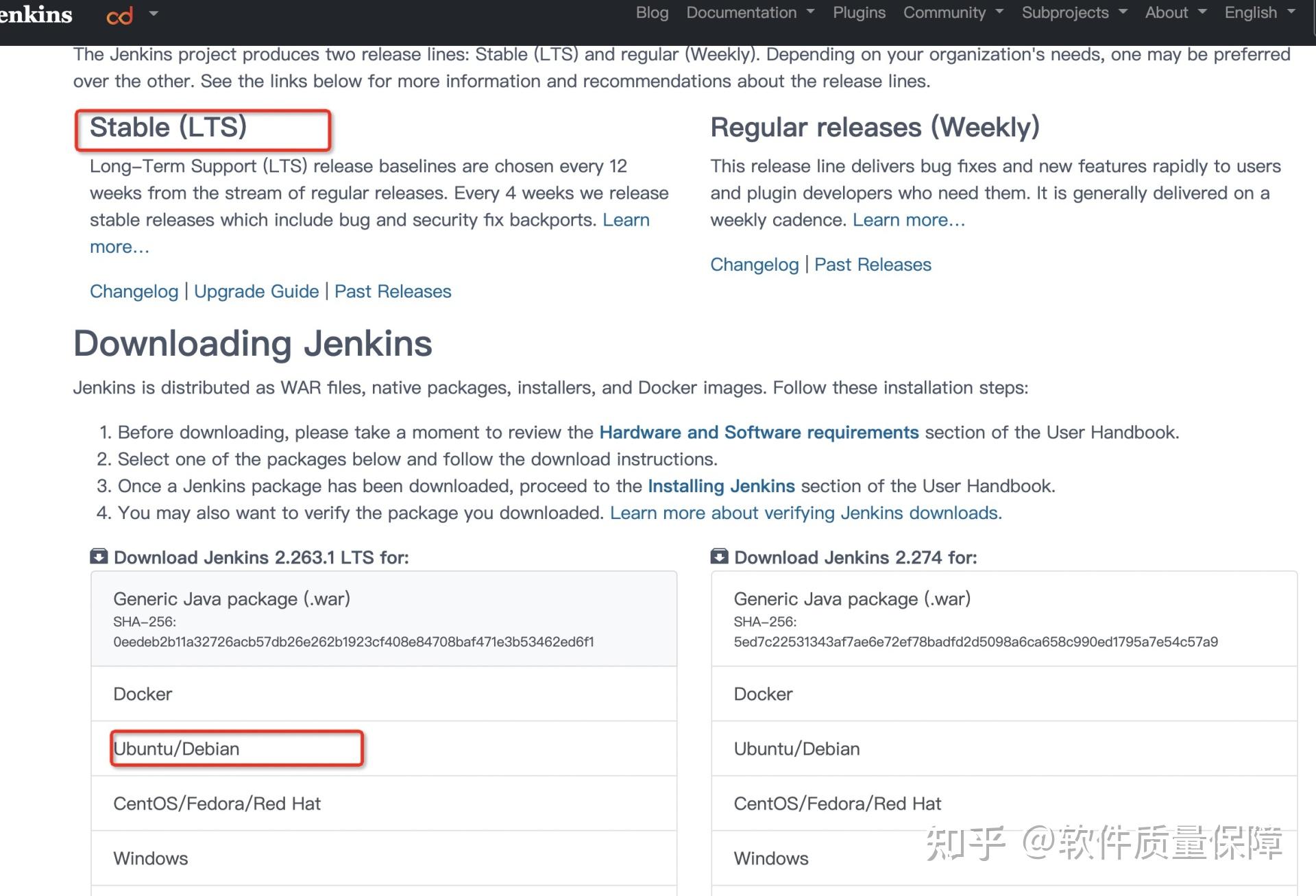Open the Plugins page from the navbar
1316x896 pixels.
pyautogui.click(x=859, y=13)
